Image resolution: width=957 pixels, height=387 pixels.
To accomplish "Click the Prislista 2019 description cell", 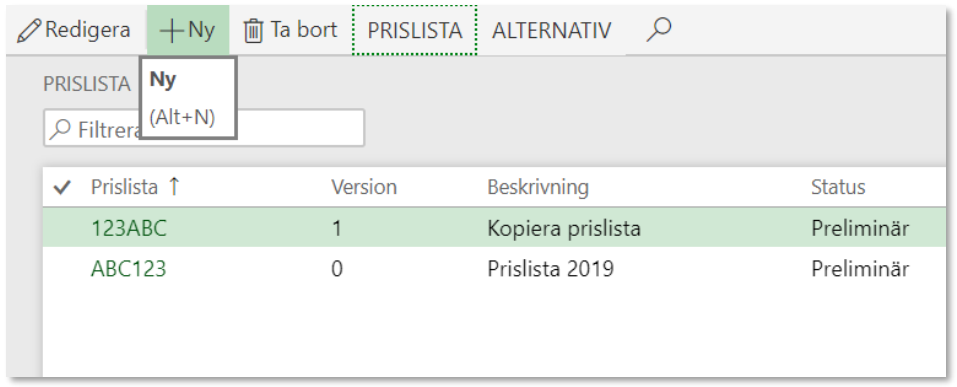I will click(551, 269).
